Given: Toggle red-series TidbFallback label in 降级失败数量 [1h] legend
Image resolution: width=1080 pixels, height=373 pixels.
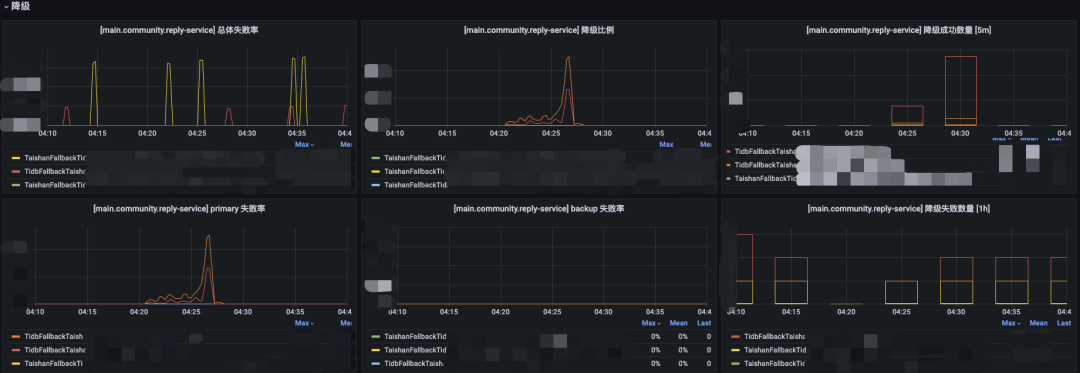Looking at the screenshot, I should point(774,337).
